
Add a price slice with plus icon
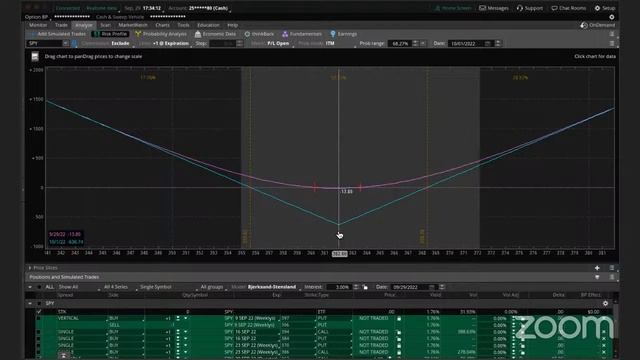597,268
